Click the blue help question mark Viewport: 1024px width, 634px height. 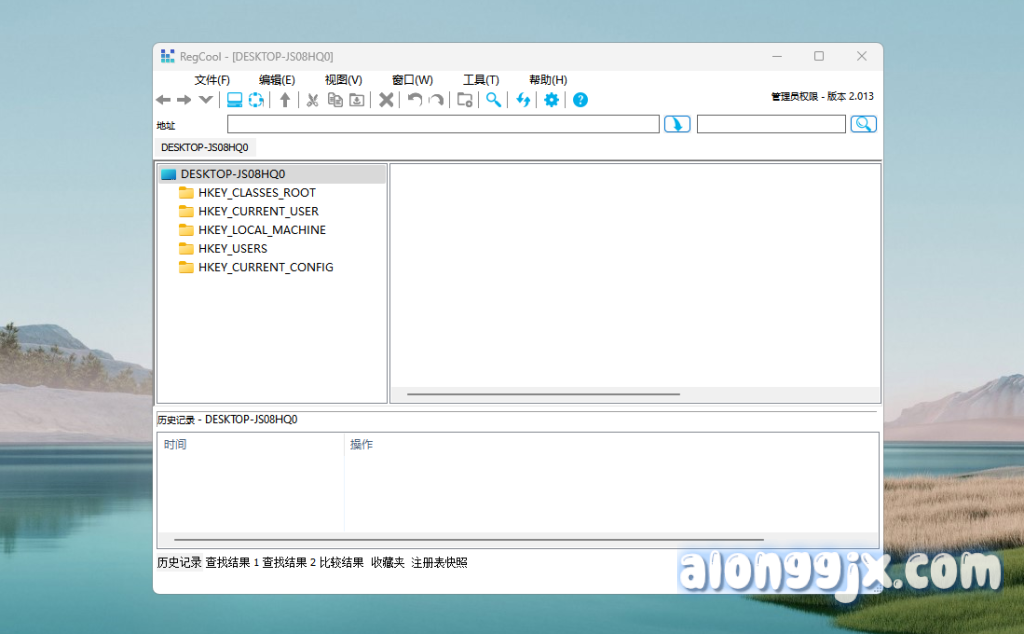tap(580, 100)
